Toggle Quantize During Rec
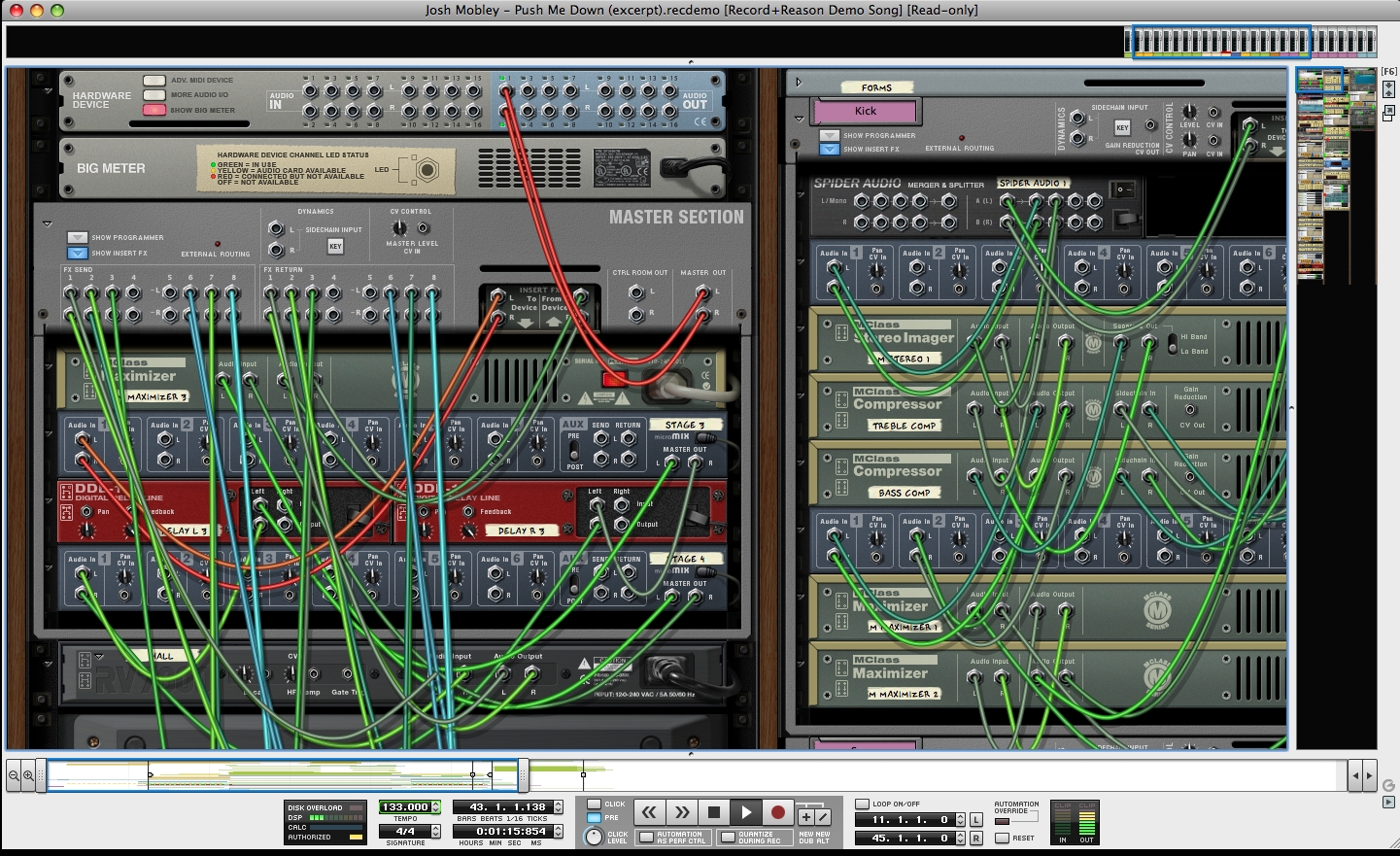 coord(729,838)
